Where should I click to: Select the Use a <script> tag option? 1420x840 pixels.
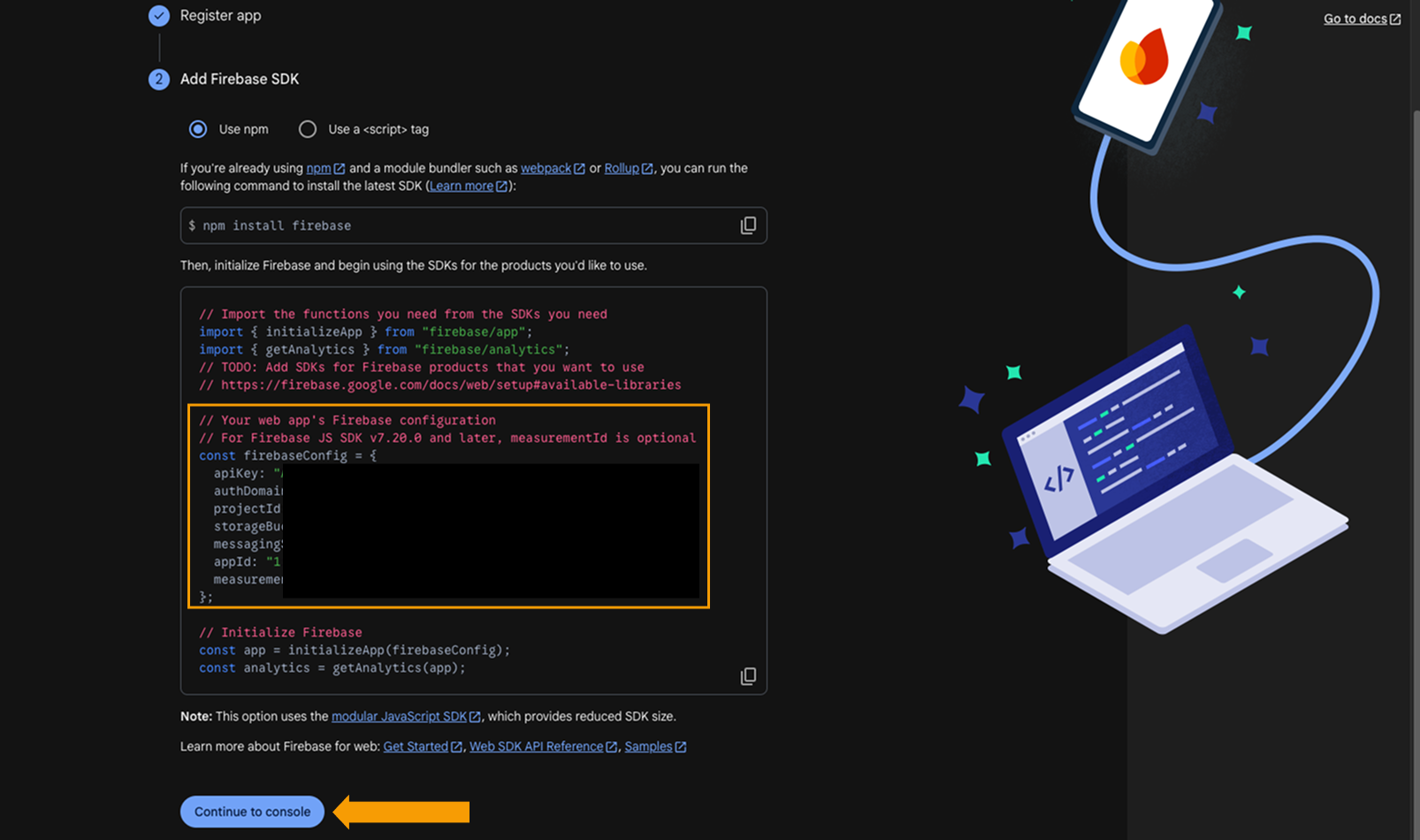pos(307,129)
